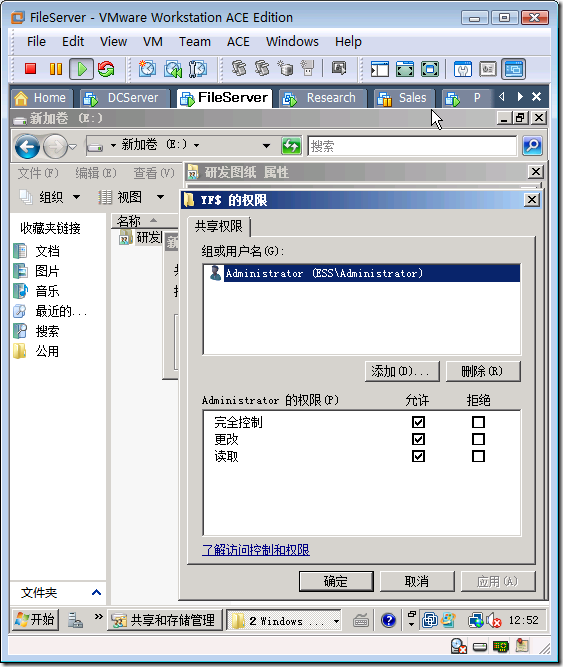Check Allow for 读取 permission

418,456
